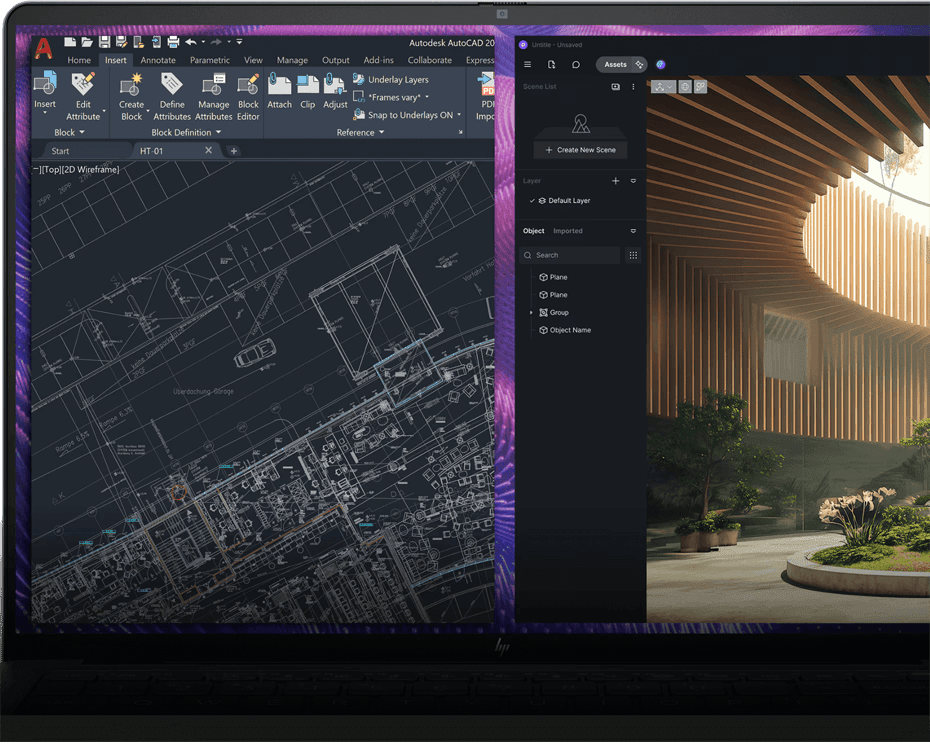930x744 pixels.
Task: Click the Define Attributes tag icon
Action: (172, 84)
